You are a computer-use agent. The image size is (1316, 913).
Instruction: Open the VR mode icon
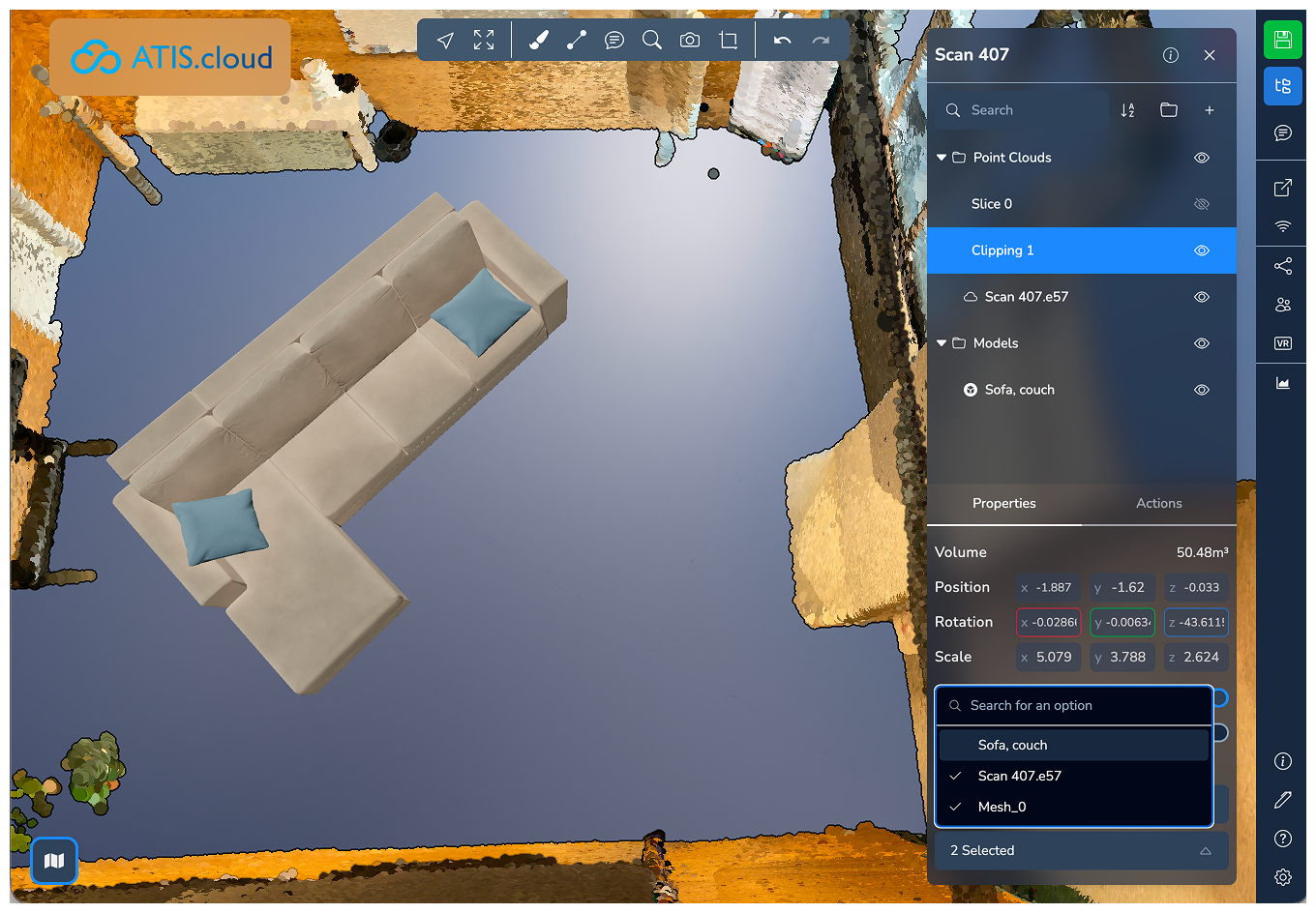point(1283,343)
